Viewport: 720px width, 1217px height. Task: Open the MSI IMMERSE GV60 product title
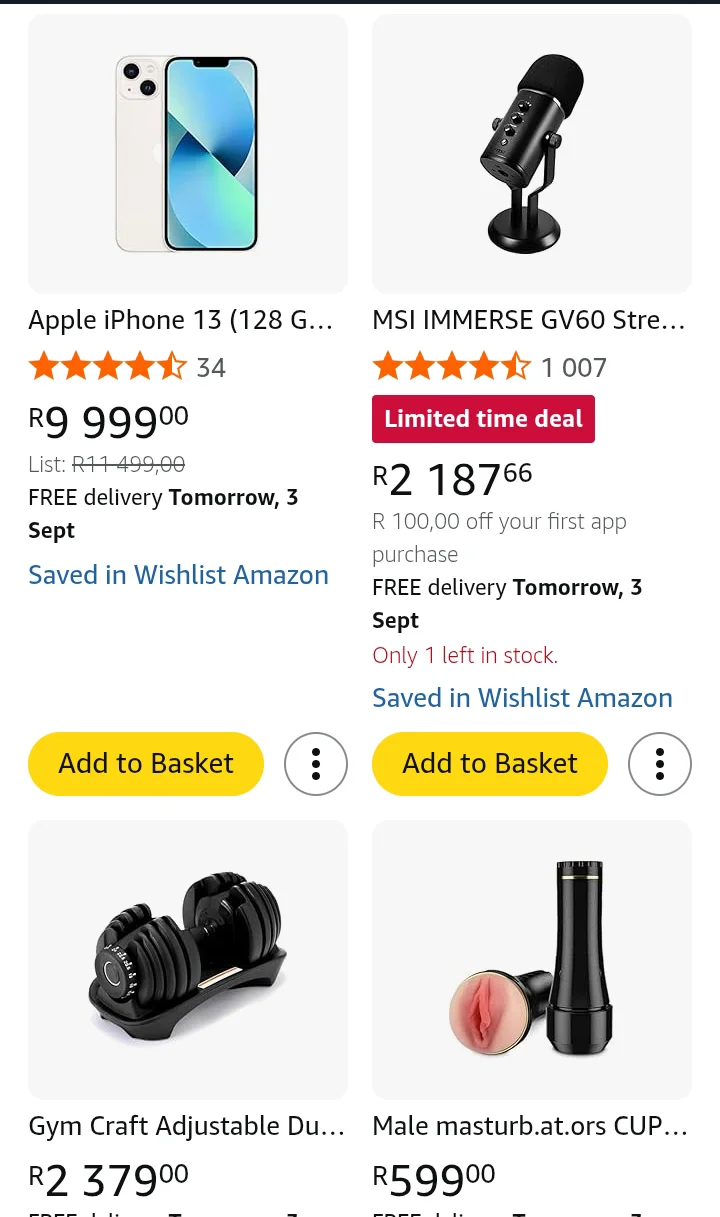[x=529, y=320]
